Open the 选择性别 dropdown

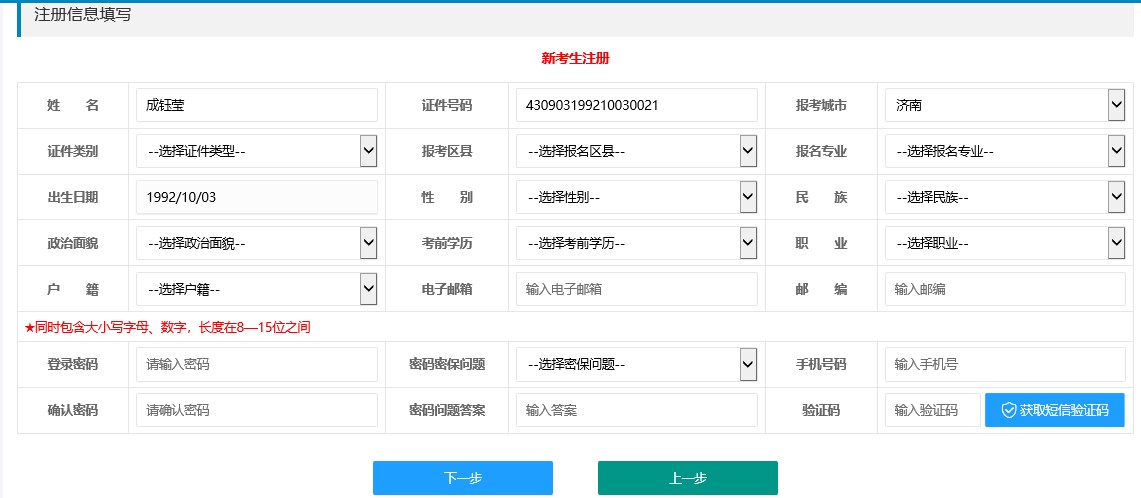[x=636, y=197]
